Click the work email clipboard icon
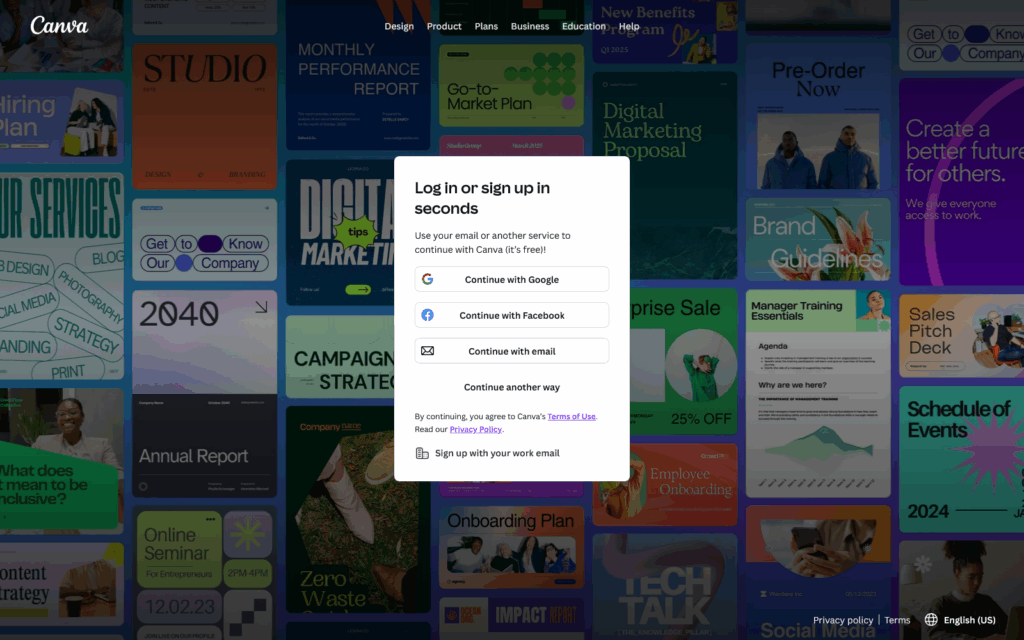This screenshot has width=1024, height=640. pyautogui.click(x=421, y=452)
